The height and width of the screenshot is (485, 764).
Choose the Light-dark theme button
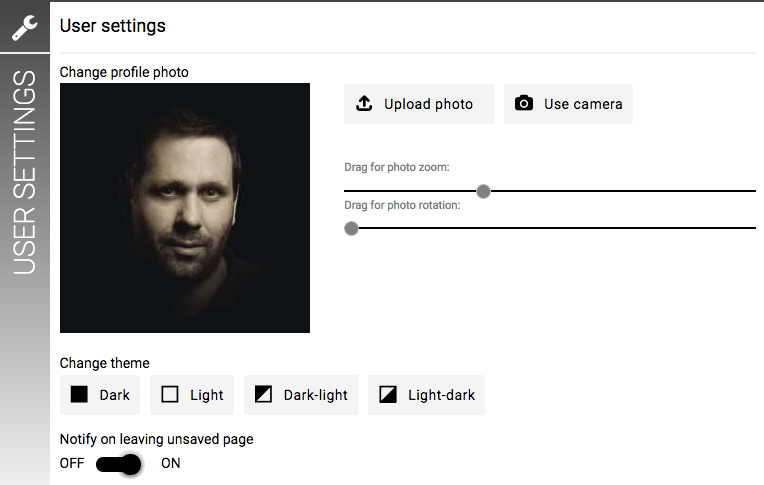point(426,395)
